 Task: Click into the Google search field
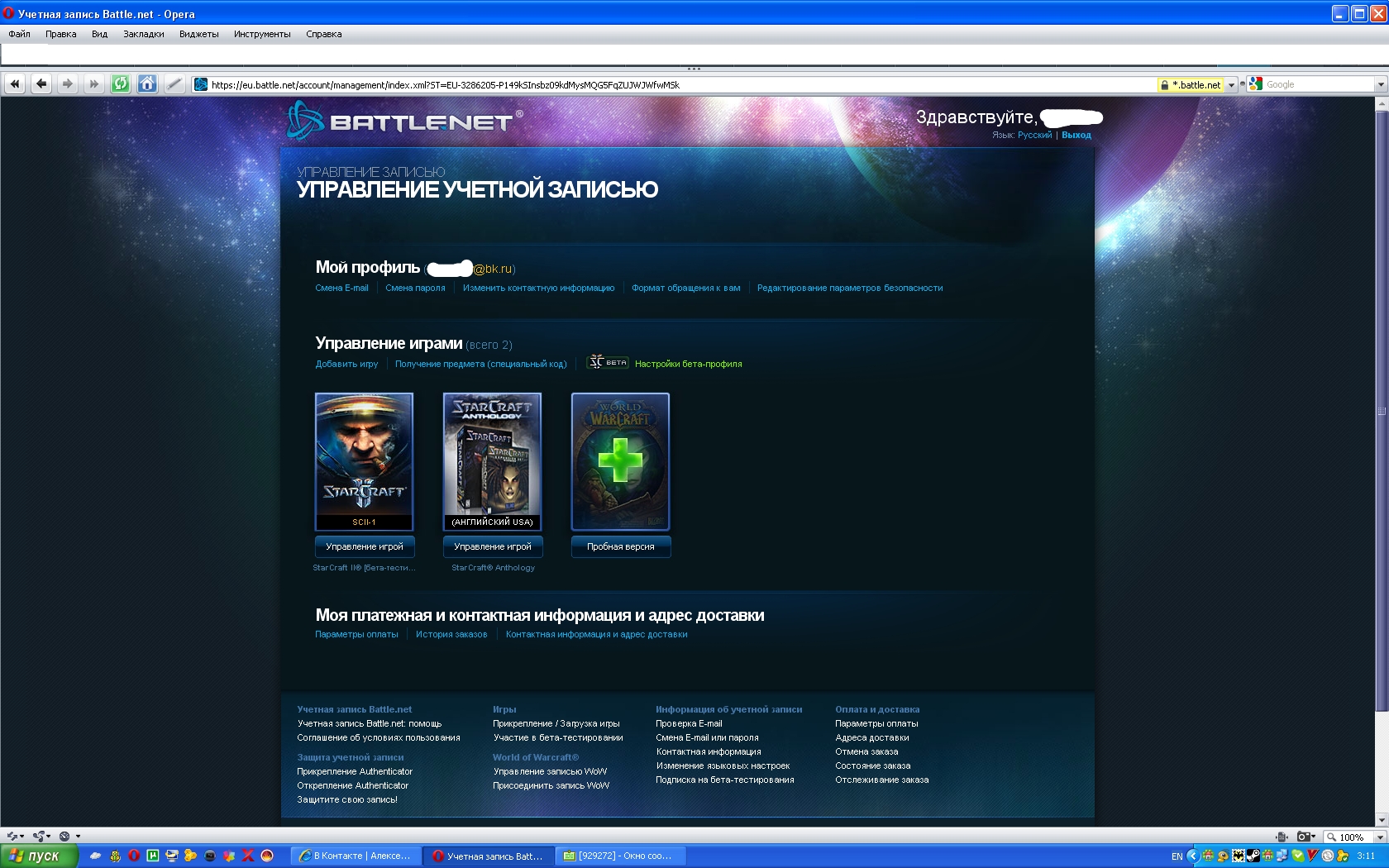tap(1319, 84)
